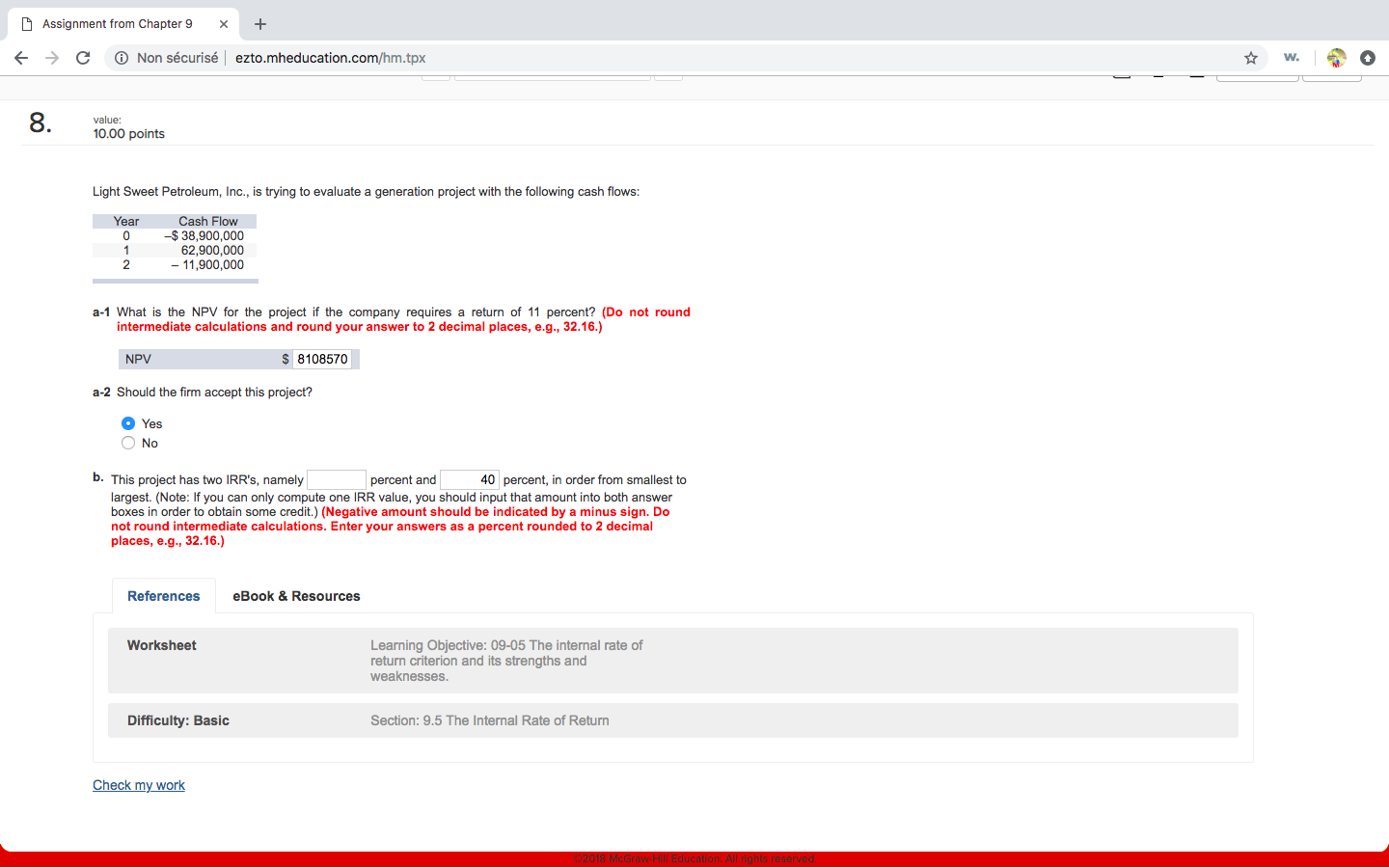1389x868 pixels.
Task: Click inside the smallest IRR input field
Action: (x=336, y=479)
